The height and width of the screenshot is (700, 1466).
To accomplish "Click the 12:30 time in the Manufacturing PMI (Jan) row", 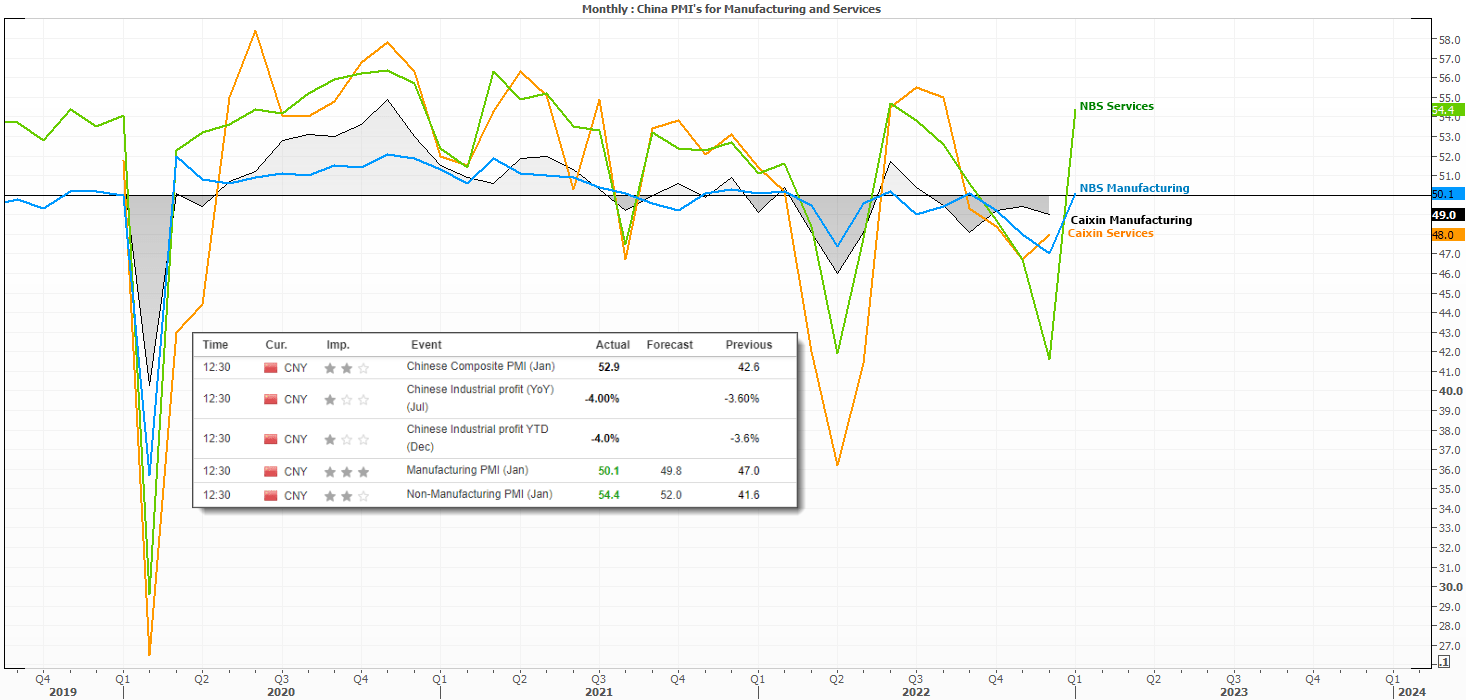I will (x=217, y=471).
